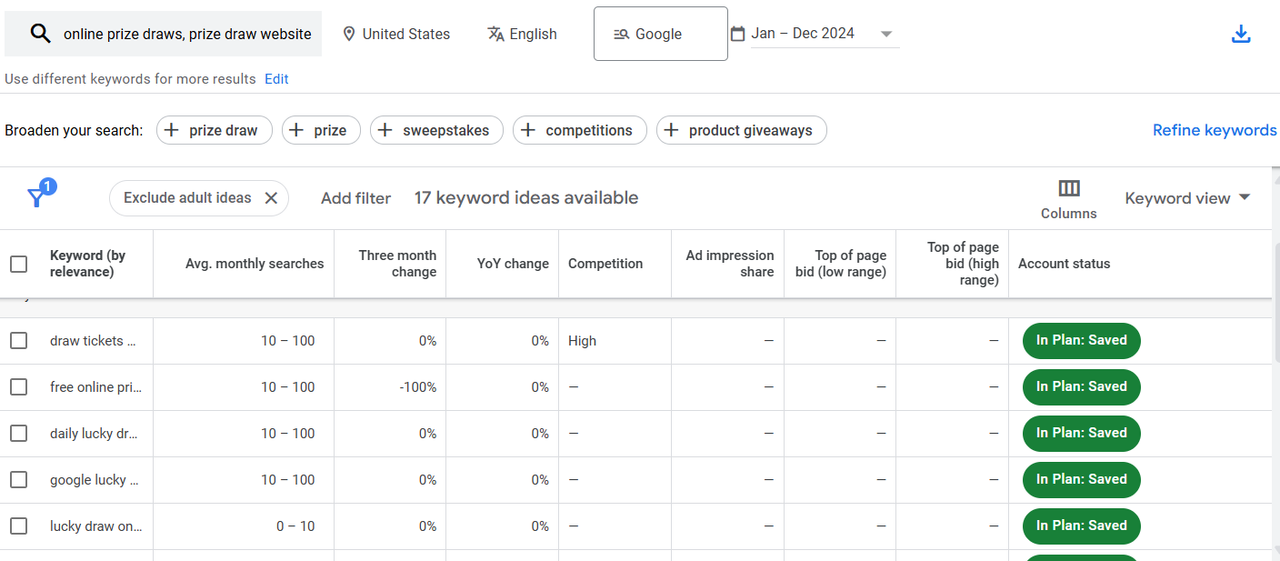Click the search magnifier icon
The image size is (1280, 561).
point(40,34)
